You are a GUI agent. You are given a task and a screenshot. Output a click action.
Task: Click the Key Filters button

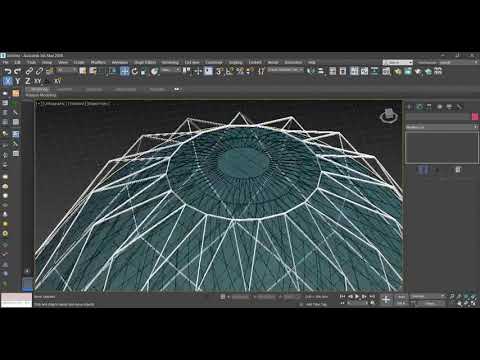click(430, 303)
